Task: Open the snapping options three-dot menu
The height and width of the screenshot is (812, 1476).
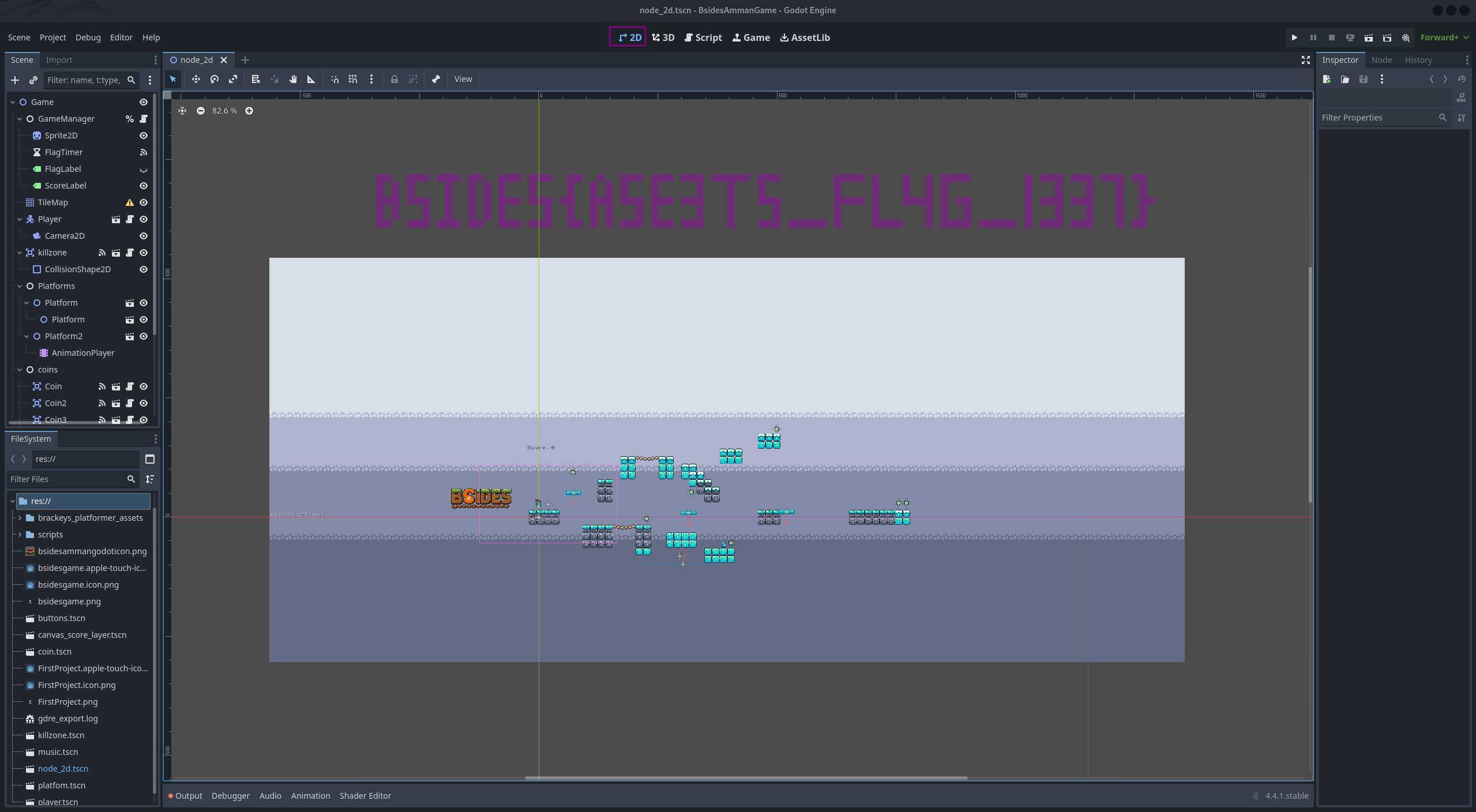Action: pos(371,79)
